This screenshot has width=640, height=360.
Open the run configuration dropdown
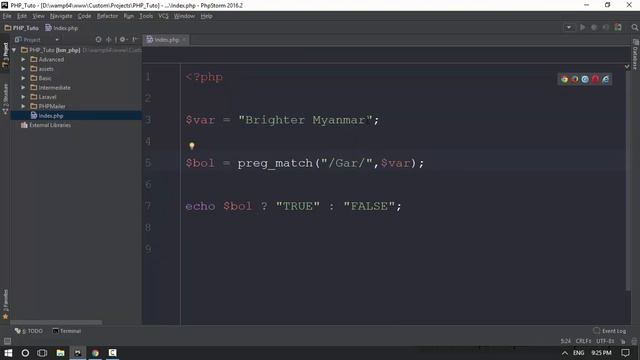coord(568,27)
